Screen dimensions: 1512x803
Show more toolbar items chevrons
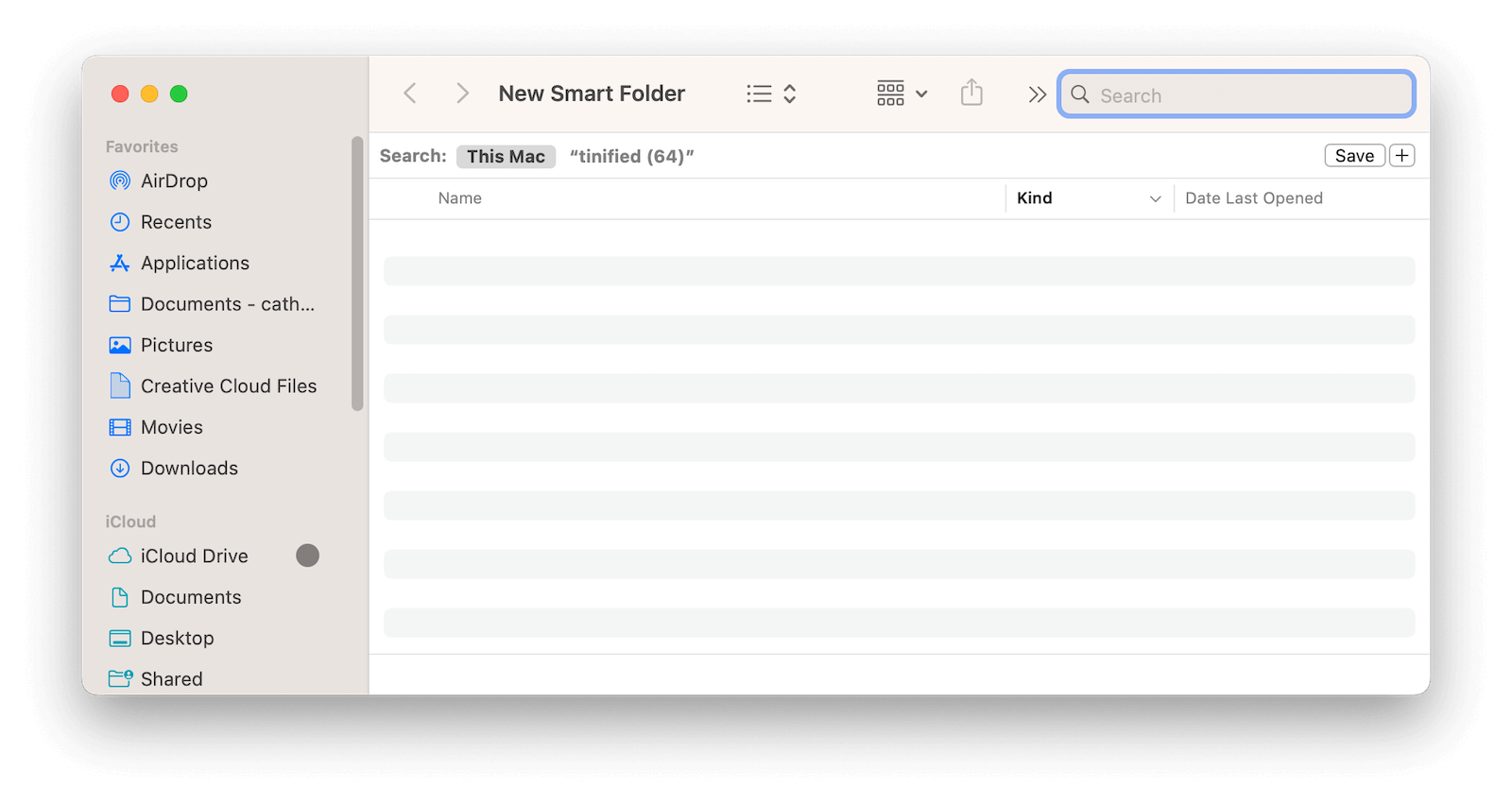(1037, 94)
